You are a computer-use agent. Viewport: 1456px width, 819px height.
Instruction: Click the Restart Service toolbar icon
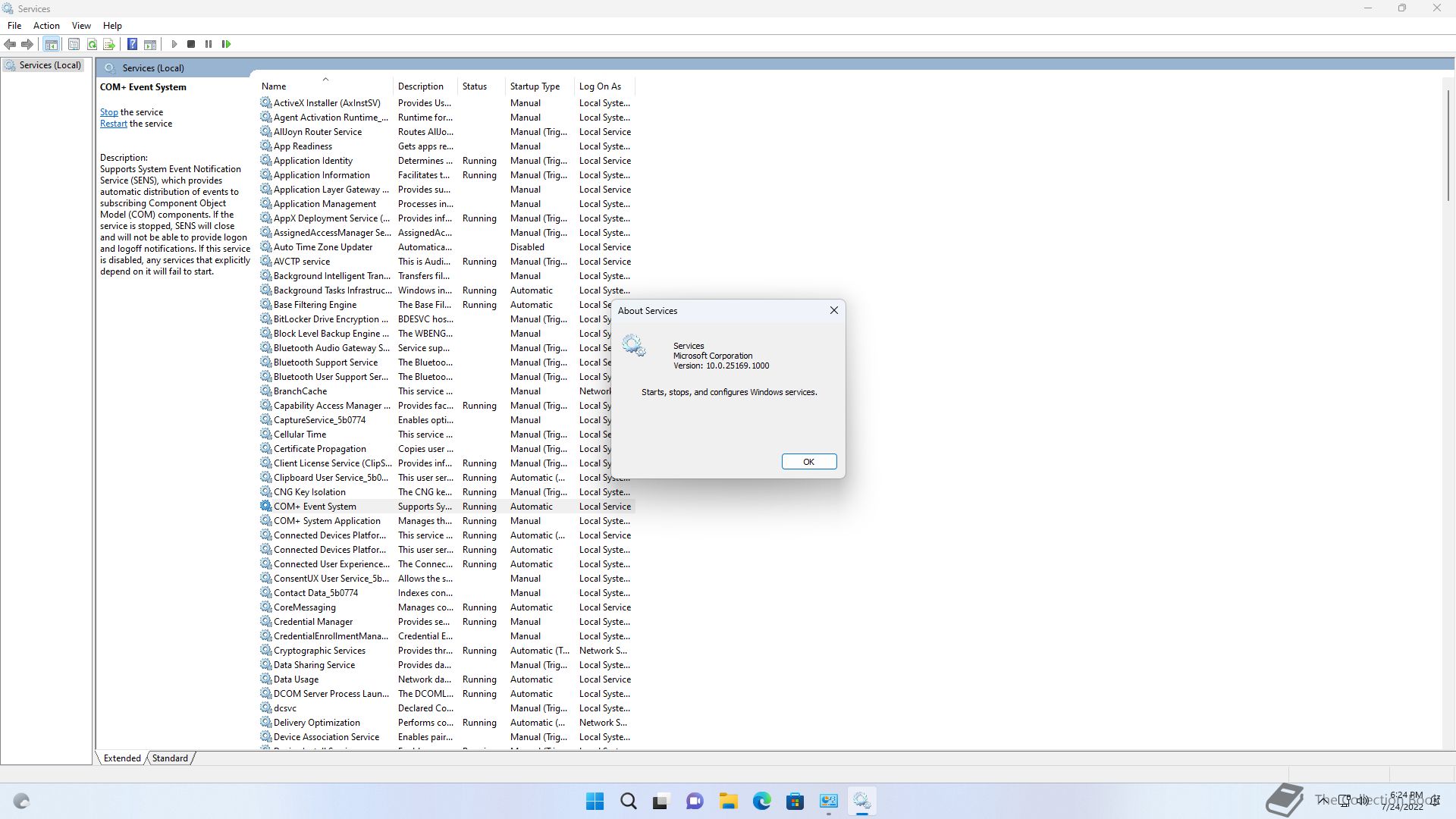pyautogui.click(x=226, y=44)
